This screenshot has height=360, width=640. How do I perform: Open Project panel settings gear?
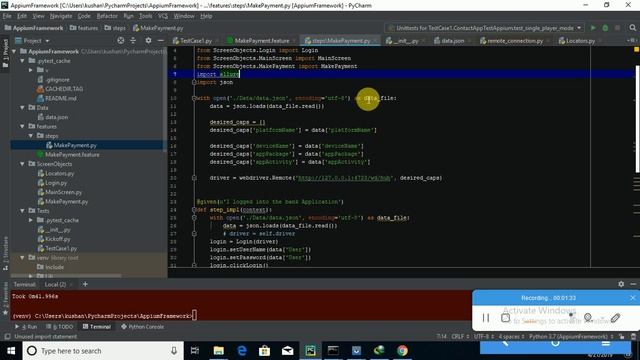(148, 40)
